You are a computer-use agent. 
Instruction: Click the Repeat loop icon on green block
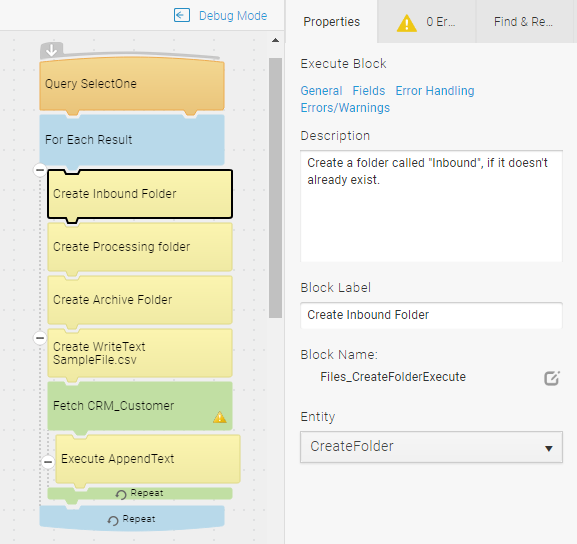point(121,494)
